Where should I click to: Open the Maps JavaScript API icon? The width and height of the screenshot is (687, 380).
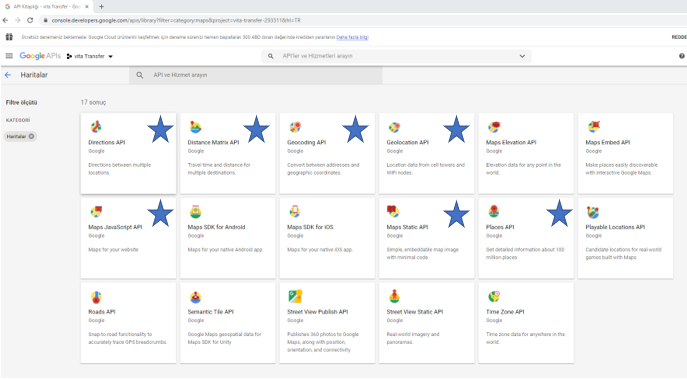(x=96, y=212)
